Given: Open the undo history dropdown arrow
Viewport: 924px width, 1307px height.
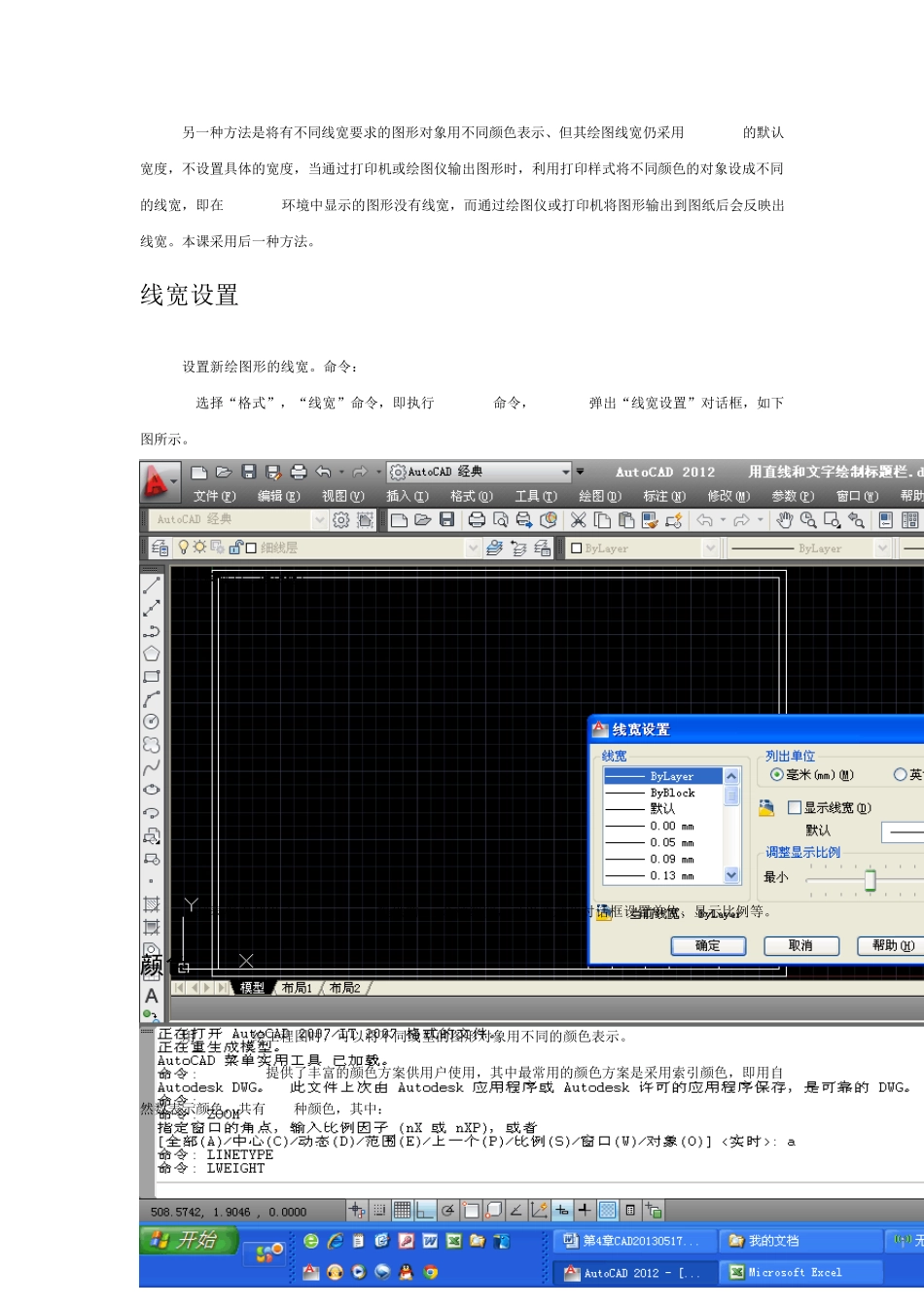Looking at the screenshot, I should pyautogui.click(x=341, y=472).
